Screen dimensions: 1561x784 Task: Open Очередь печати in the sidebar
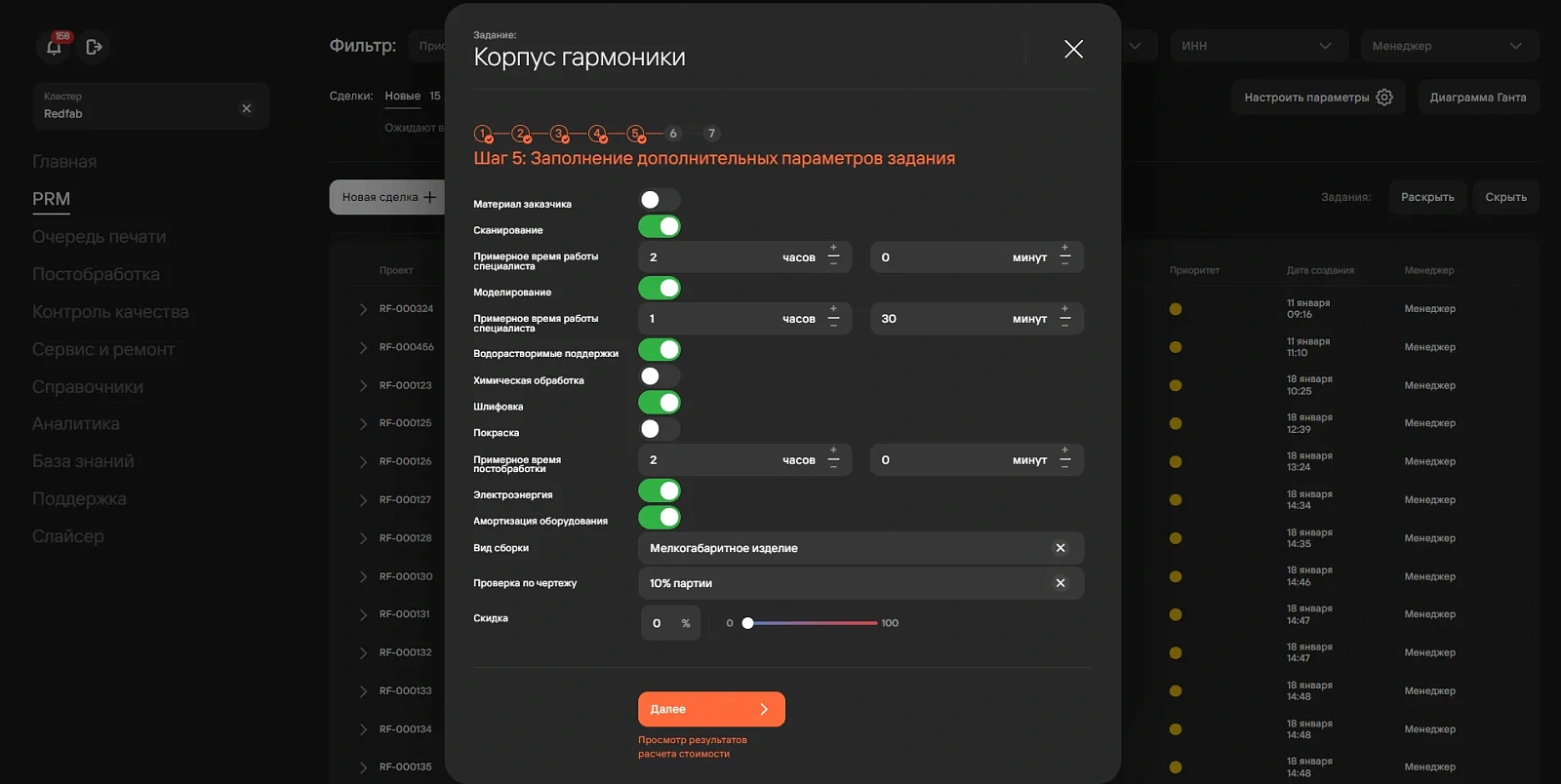pos(99,237)
